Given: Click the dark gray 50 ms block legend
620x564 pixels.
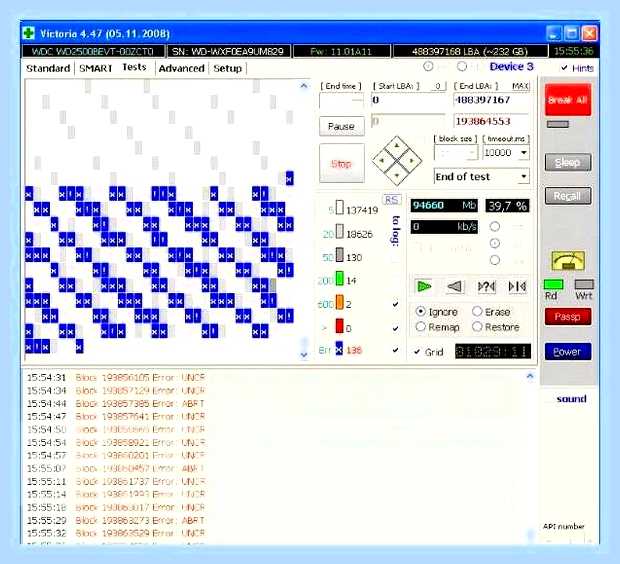Looking at the screenshot, I should (340, 255).
